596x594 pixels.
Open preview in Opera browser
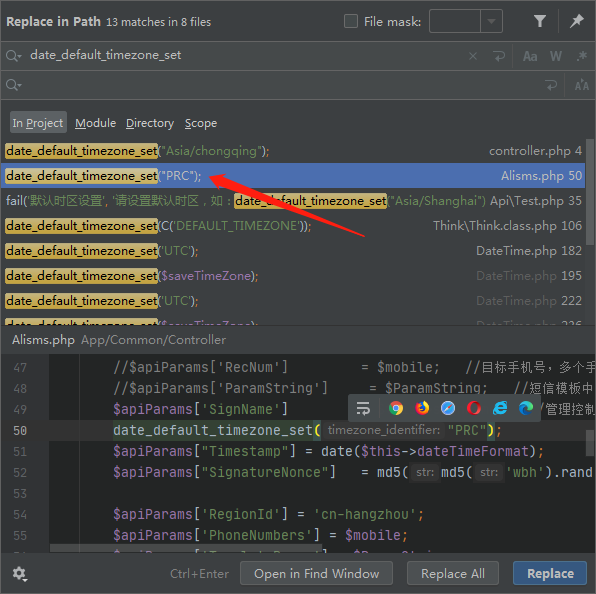(474, 408)
